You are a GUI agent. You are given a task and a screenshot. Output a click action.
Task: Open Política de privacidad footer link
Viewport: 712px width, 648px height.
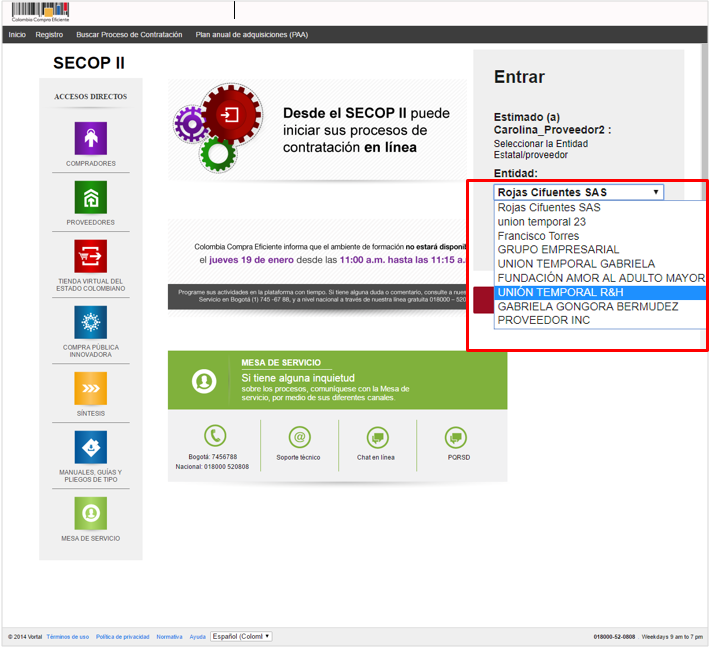pyautogui.click(x=123, y=637)
